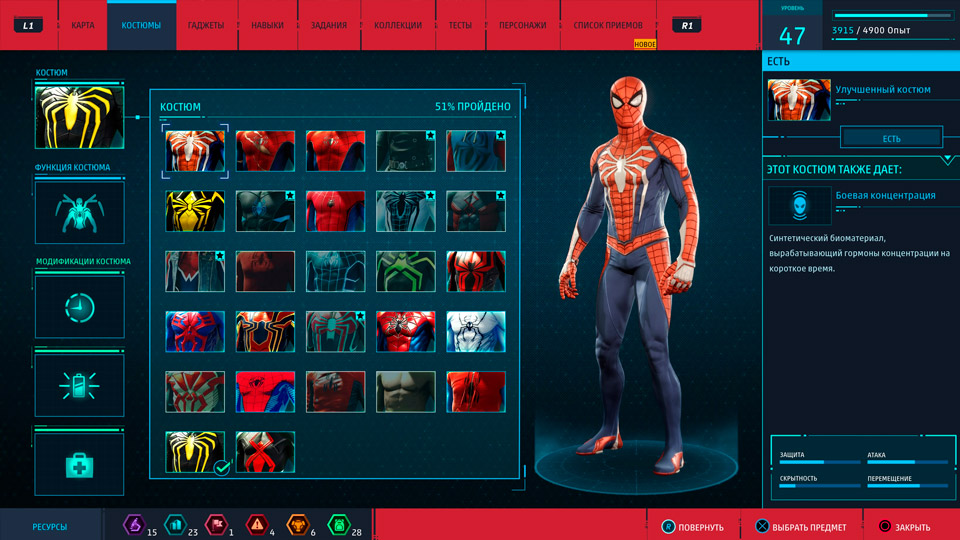Click Повернуть rotate prompt
Image resolution: width=960 pixels, height=540 pixels.
click(x=692, y=527)
